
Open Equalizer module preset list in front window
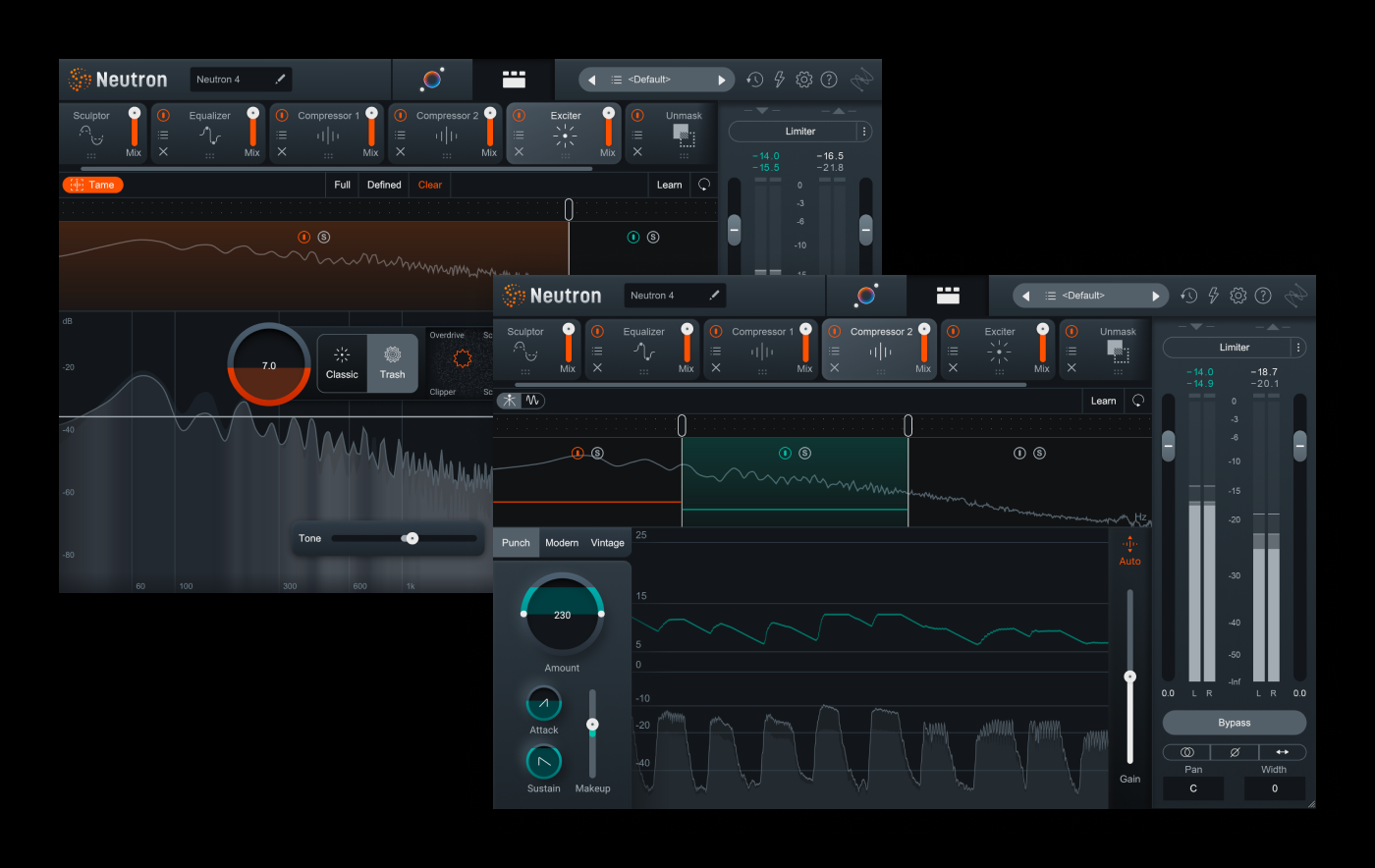click(x=597, y=351)
